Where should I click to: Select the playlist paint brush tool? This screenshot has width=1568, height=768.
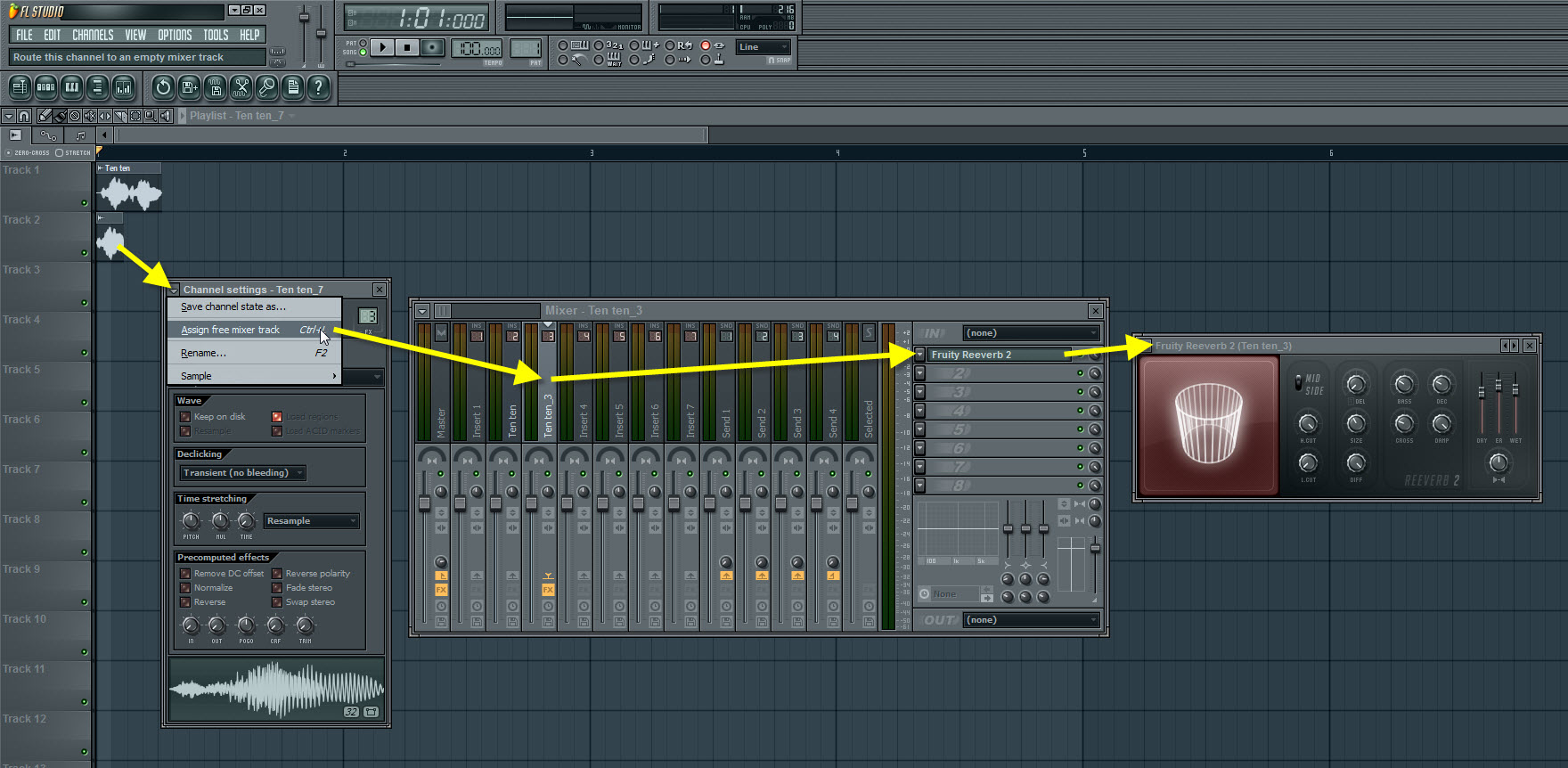point(60,116)
